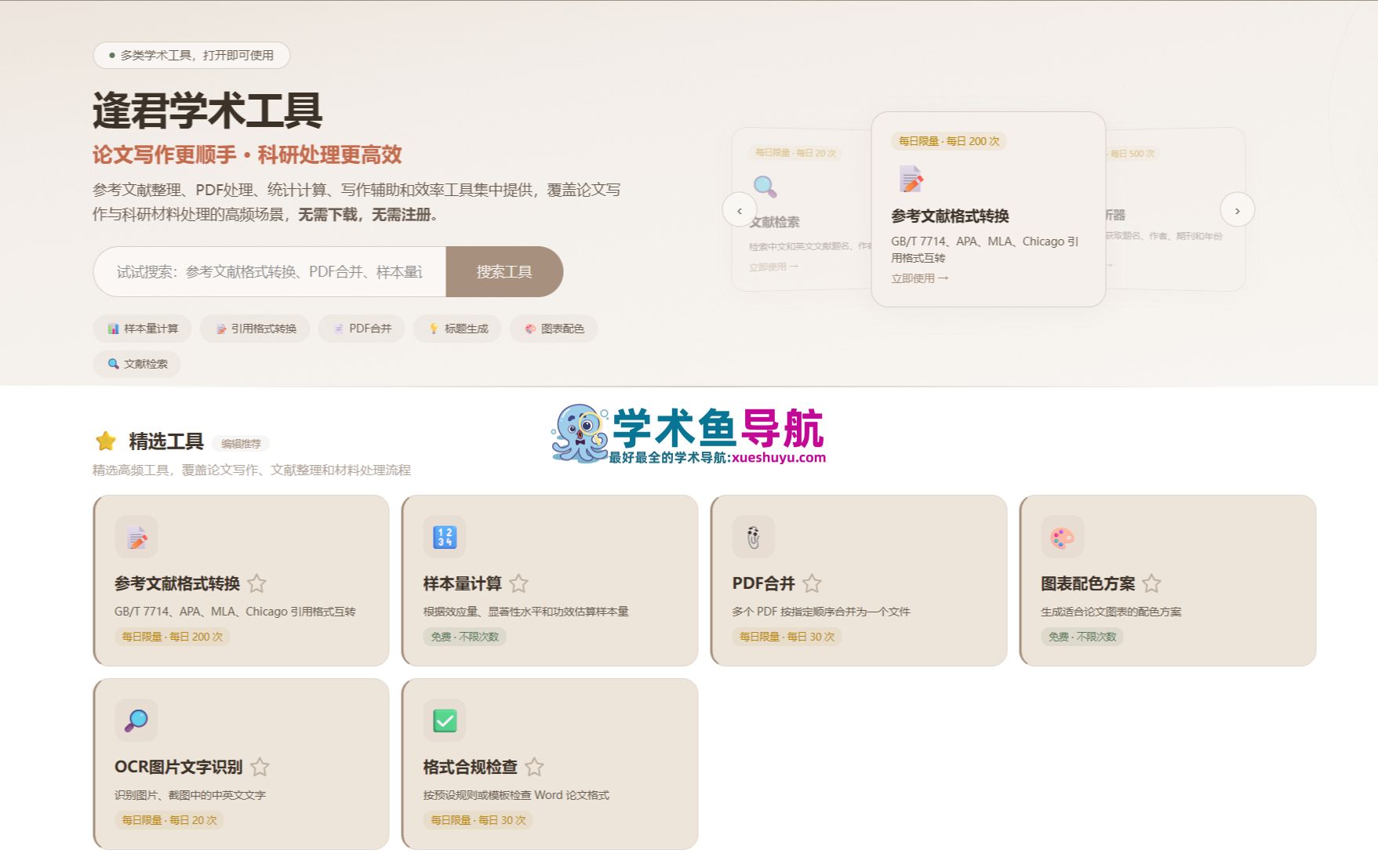
Task: Click the PDF合并 paperclip icon
Action: [x=754, y=537]
